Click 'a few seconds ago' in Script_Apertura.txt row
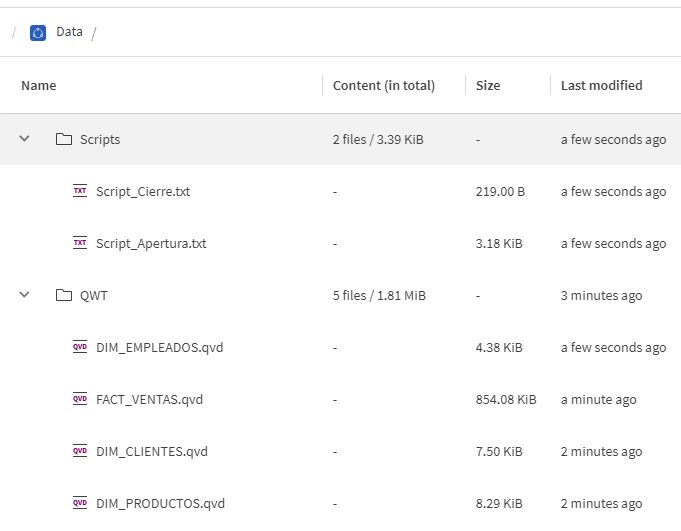Image resolution: width=681 pixels, height=531 pixels. (613, 244)
